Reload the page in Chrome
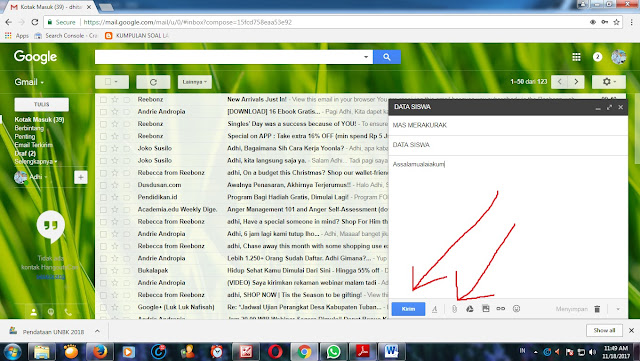The height and width of the screenshot is (361, 640). (35, 22)
